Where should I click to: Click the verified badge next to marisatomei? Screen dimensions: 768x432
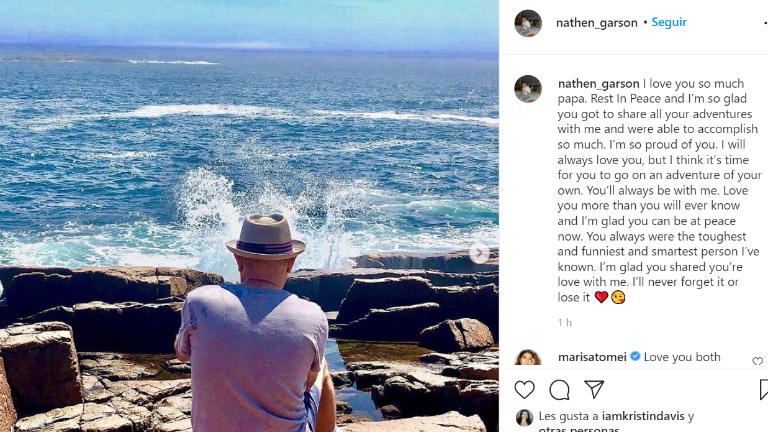[635, 357]
